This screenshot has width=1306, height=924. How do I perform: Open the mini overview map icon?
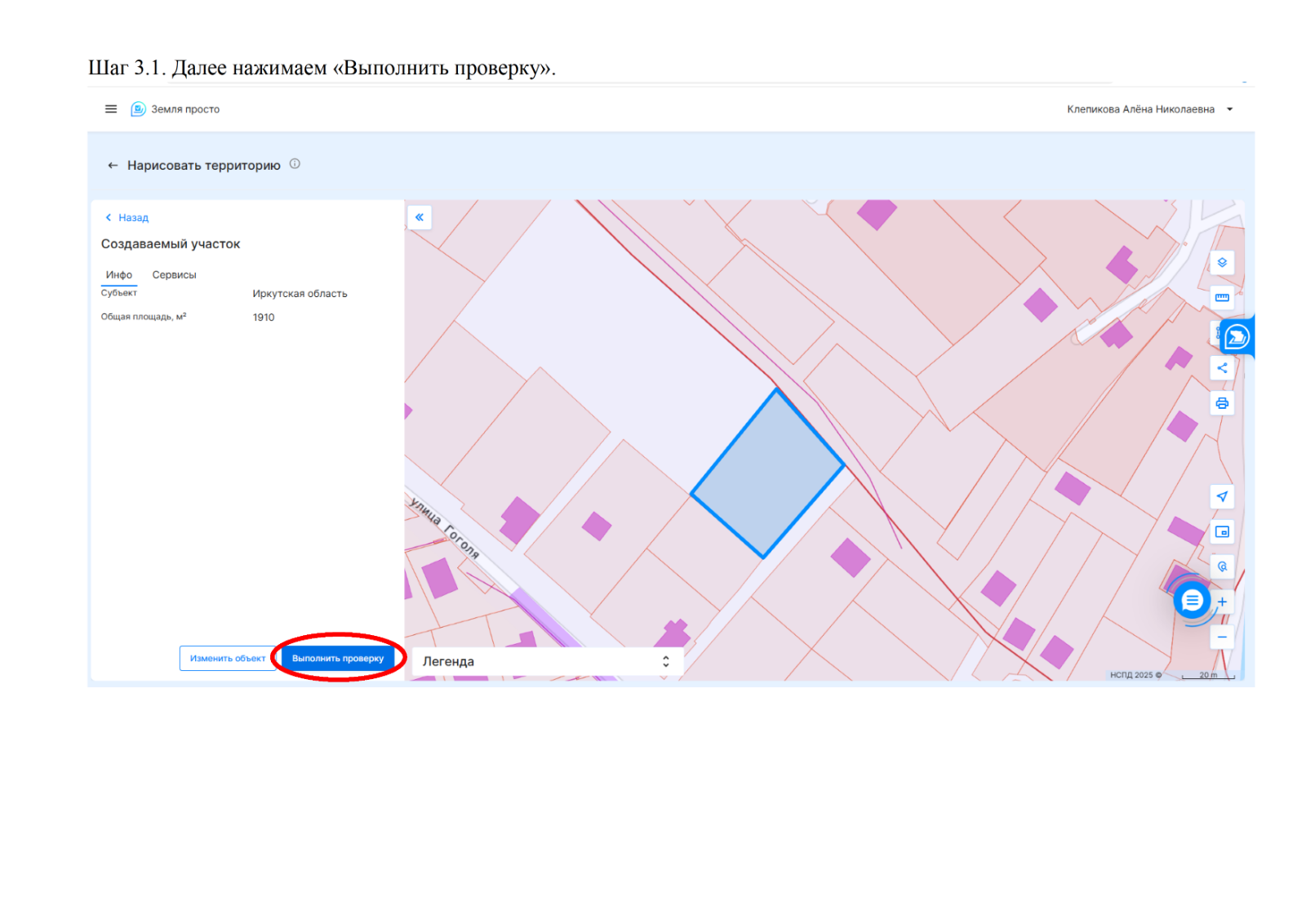tap(1222, 531)
